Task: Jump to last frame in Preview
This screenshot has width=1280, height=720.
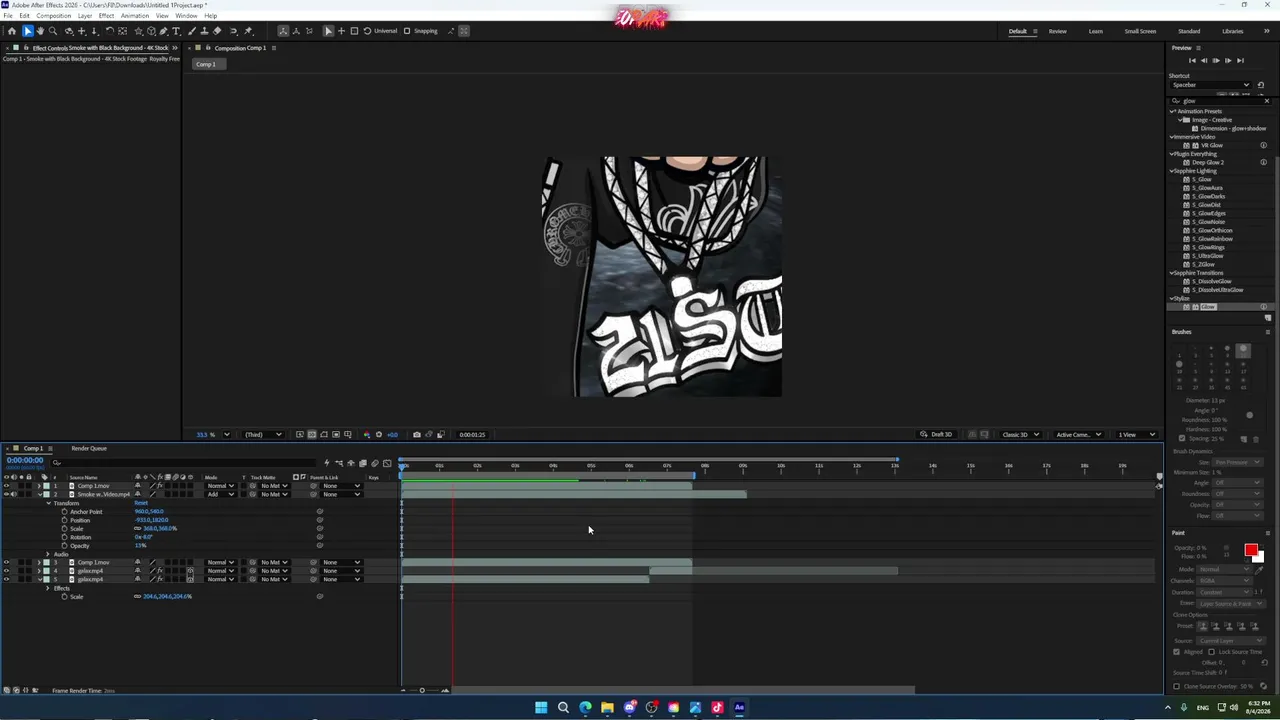Action: pyautogui.click(x=1240, y=61)
